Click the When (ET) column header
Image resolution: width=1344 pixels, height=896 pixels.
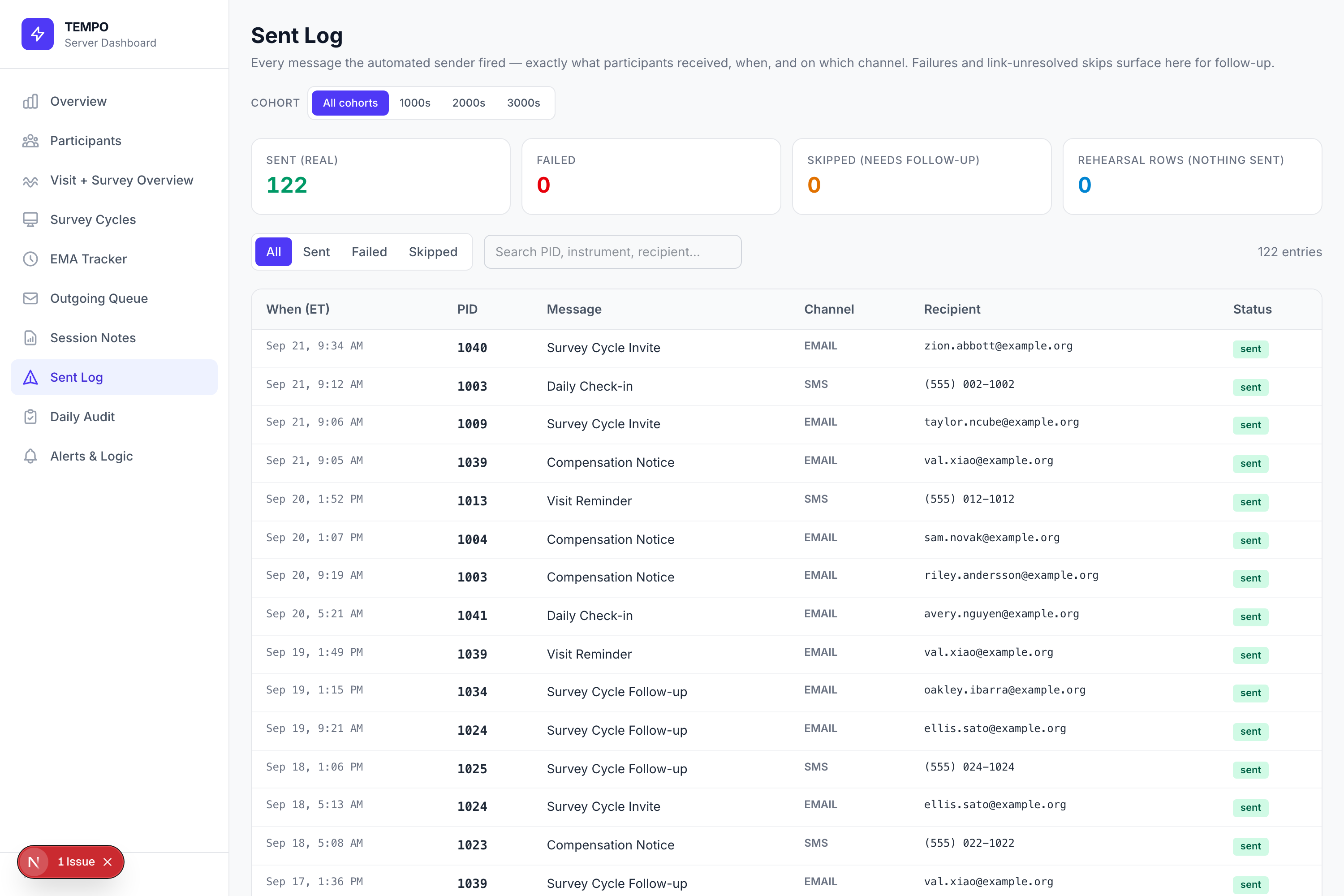(298, 309)
